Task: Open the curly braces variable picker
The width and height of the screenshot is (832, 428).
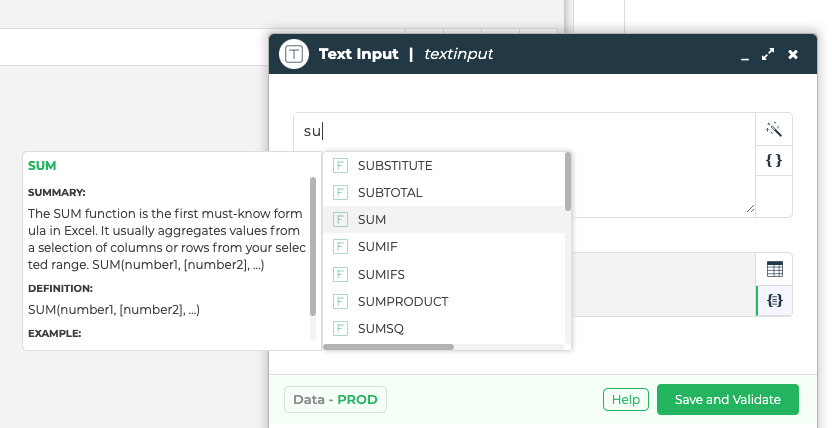Action: pos(774,160)
